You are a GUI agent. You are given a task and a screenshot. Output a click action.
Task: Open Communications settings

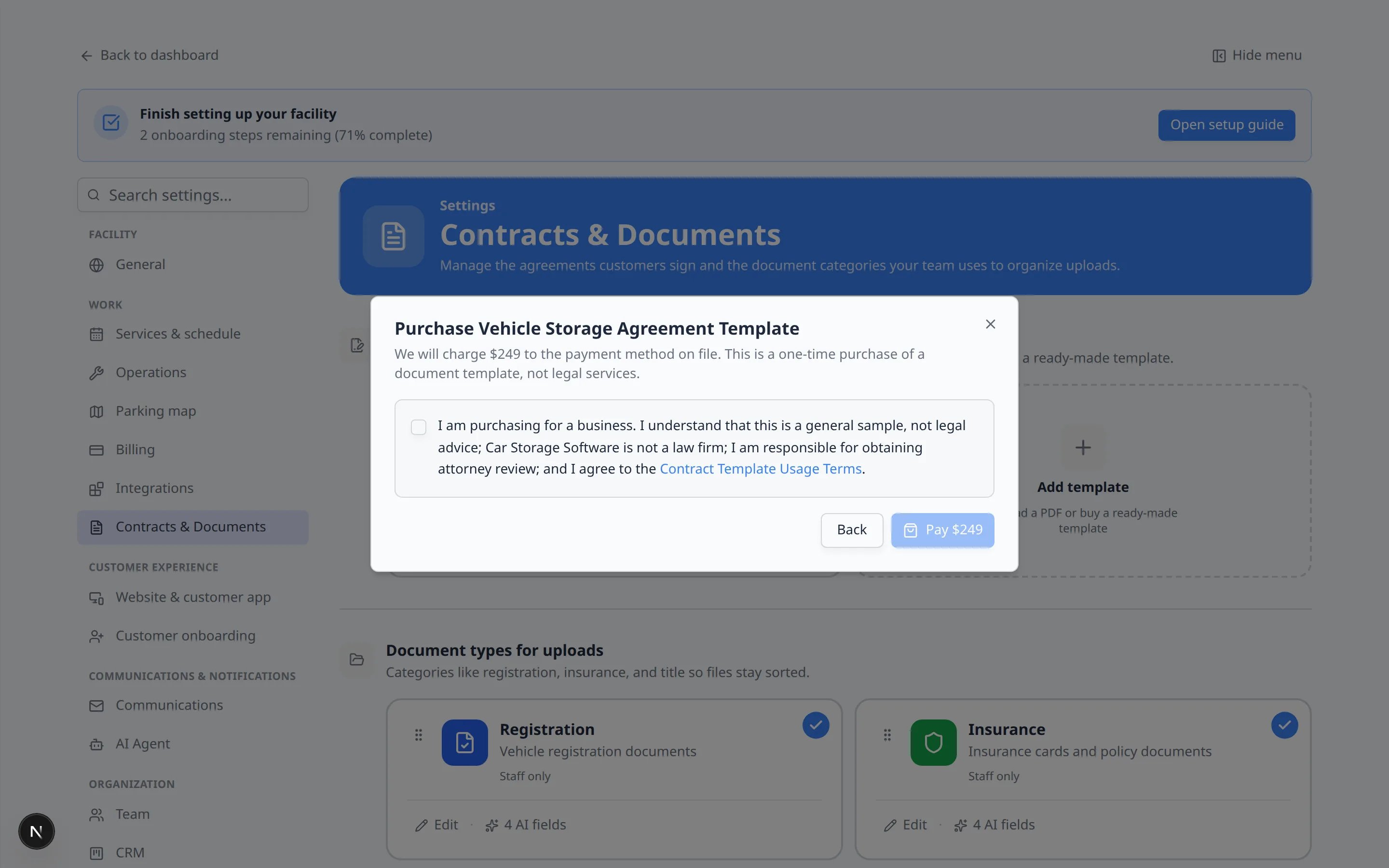pos(193,705)
